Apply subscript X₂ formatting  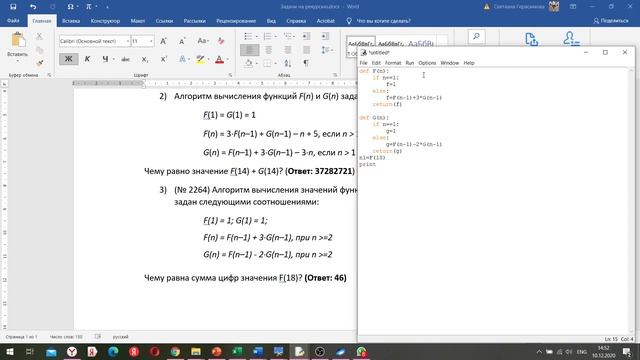[x=144, y=60]
